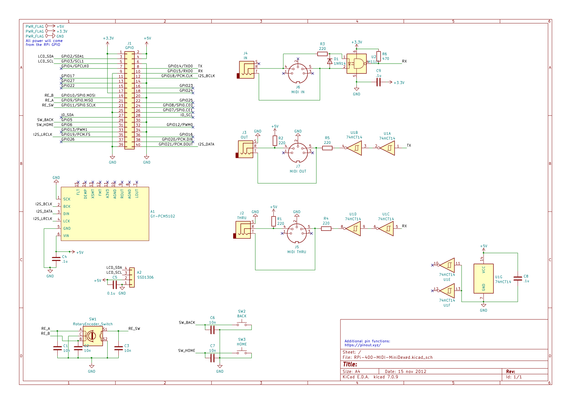Select diode D1 near the optocoupler
This screenshot has height=404, width=571.
click(330, 61)
